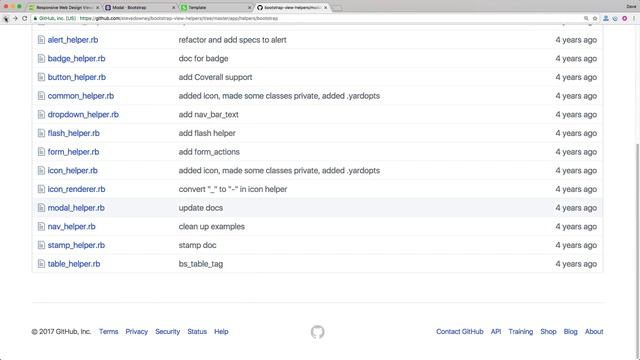Click the file icon beside modal_helper.rb
Viewport: 640px width, 360px height.
[x=41, y=208]
